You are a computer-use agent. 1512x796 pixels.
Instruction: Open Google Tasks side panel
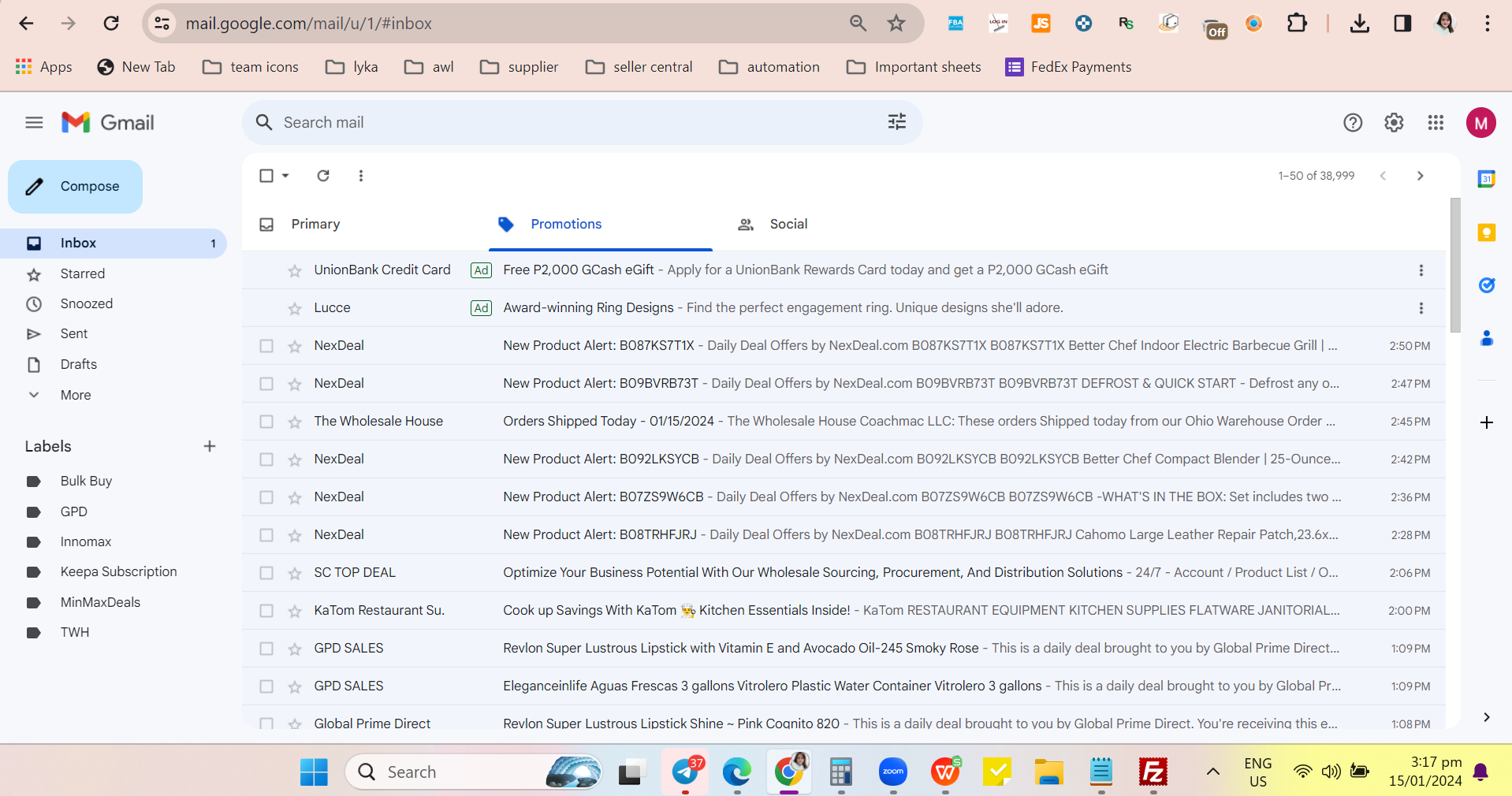(1486, 285)
